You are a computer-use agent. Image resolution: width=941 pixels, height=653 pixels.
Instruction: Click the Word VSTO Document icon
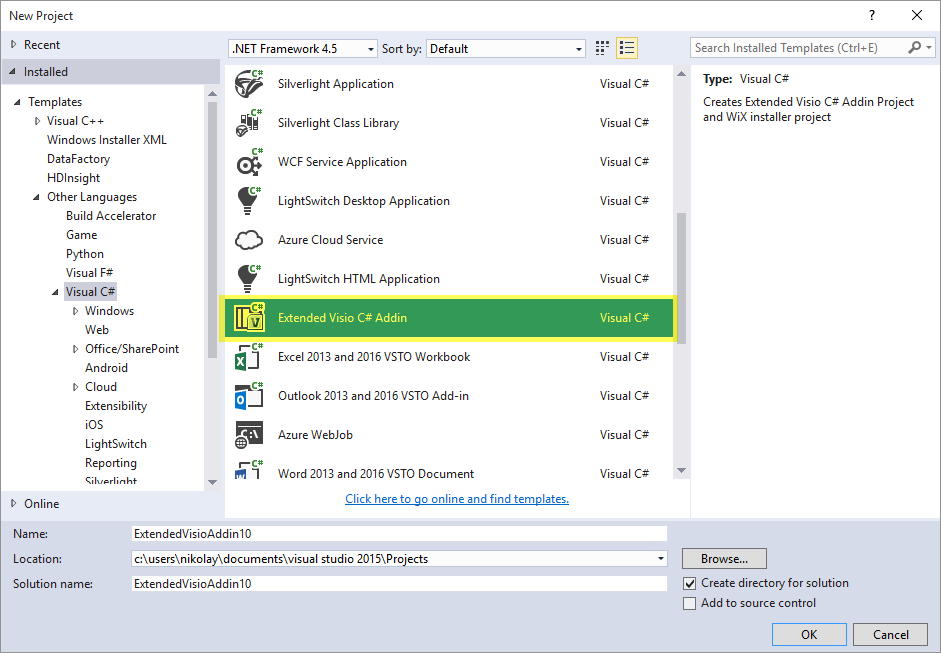point(249,469)
